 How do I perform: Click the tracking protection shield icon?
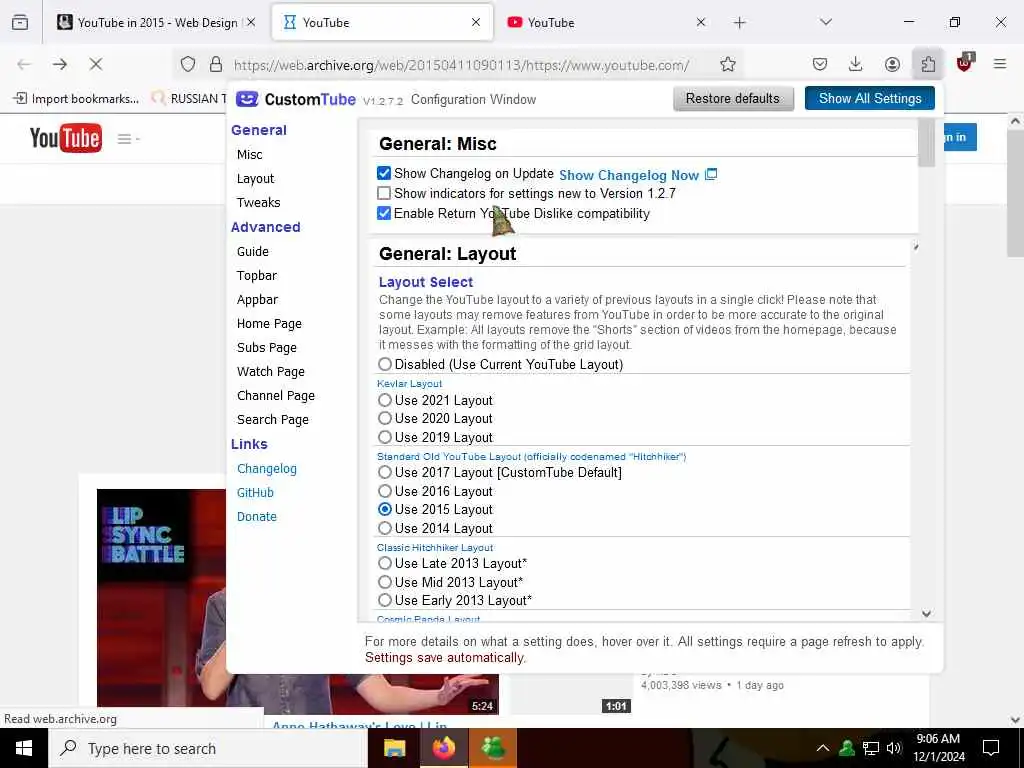(x=188, y=64)
